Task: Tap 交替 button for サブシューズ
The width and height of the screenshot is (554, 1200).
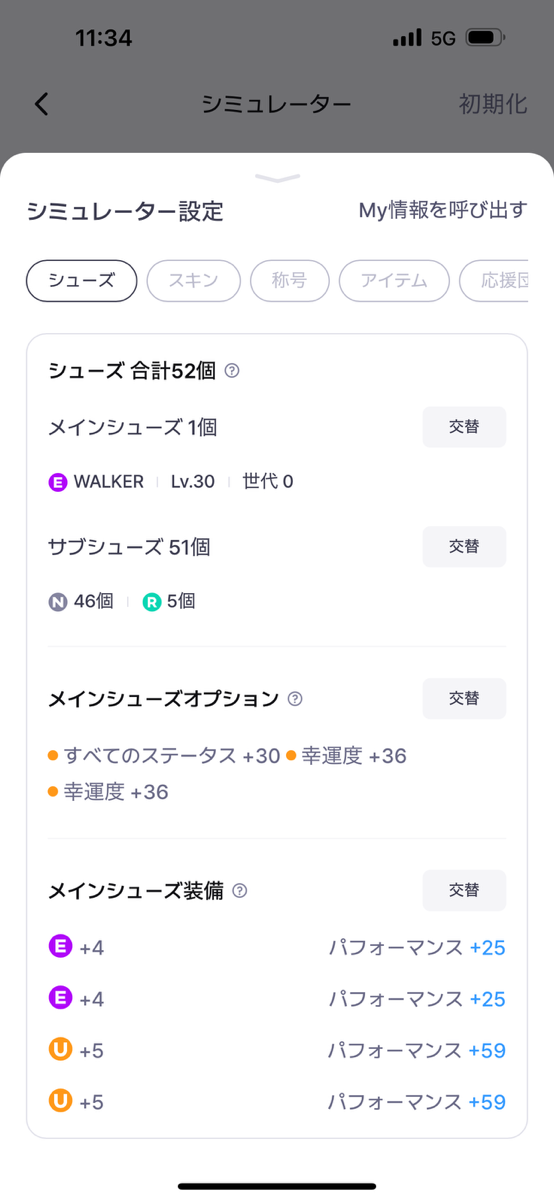Action: [x=464, y=547]
